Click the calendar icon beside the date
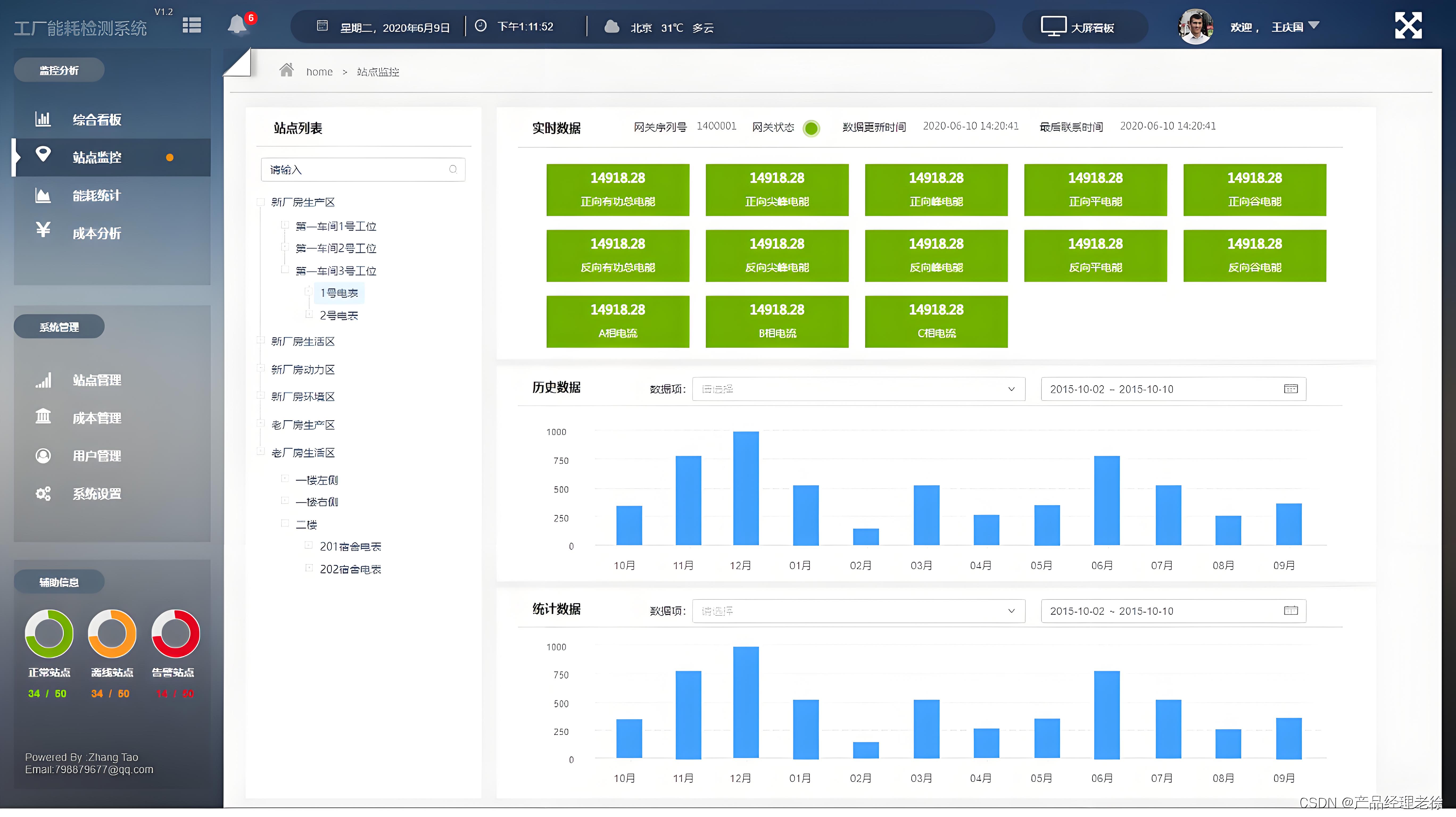 [322, 26]
